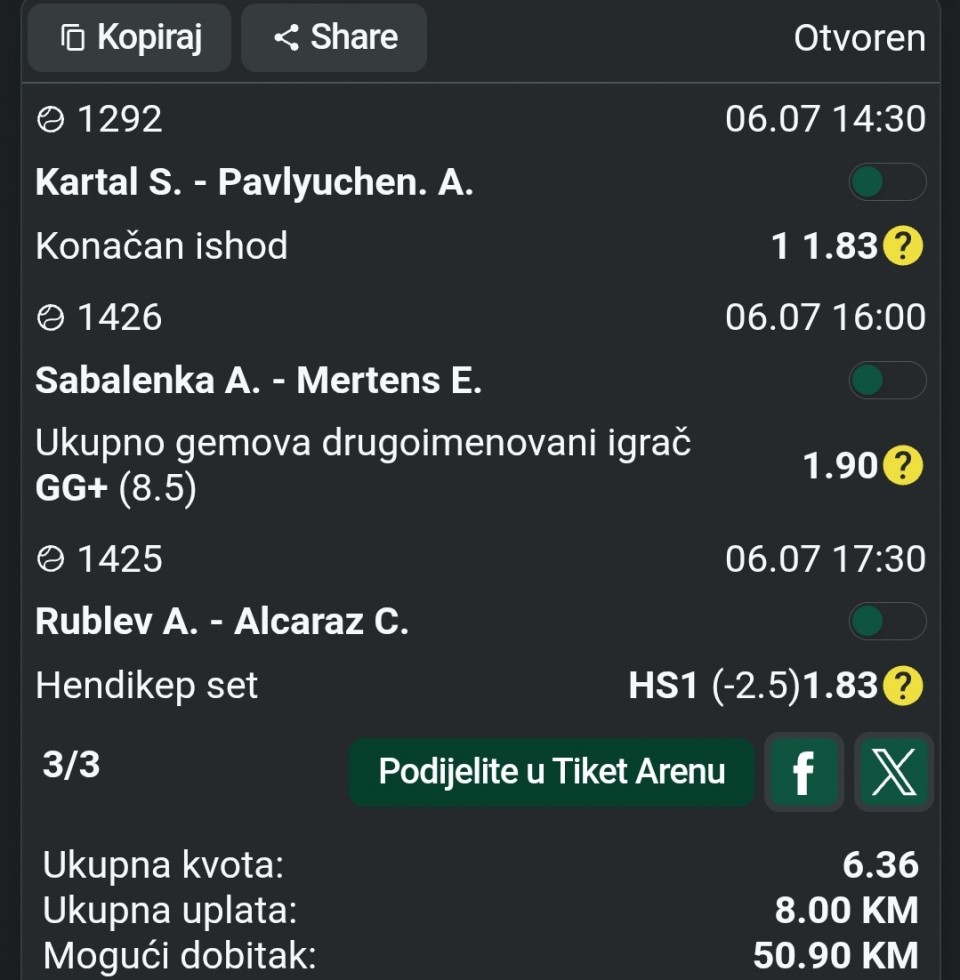Toggle the switch for Sabalenka A. - Mertens E.
This screenshot has width=960, height=980.
tap(887, 380)
